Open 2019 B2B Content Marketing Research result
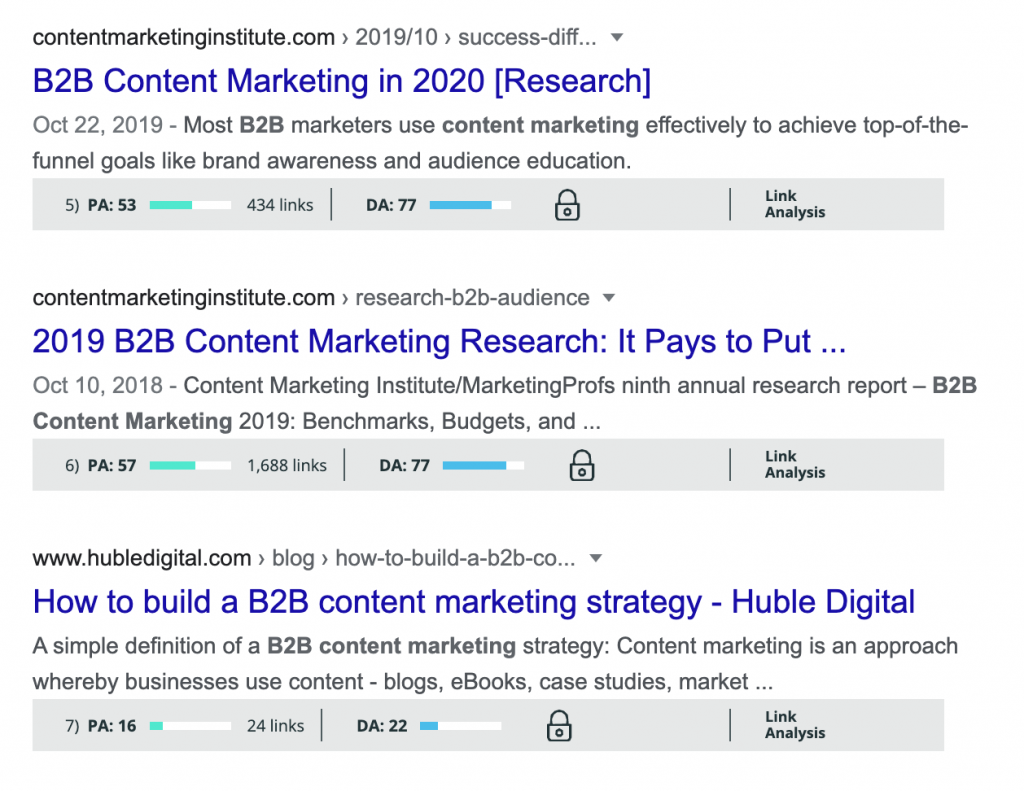 click(x=439, y=342)
